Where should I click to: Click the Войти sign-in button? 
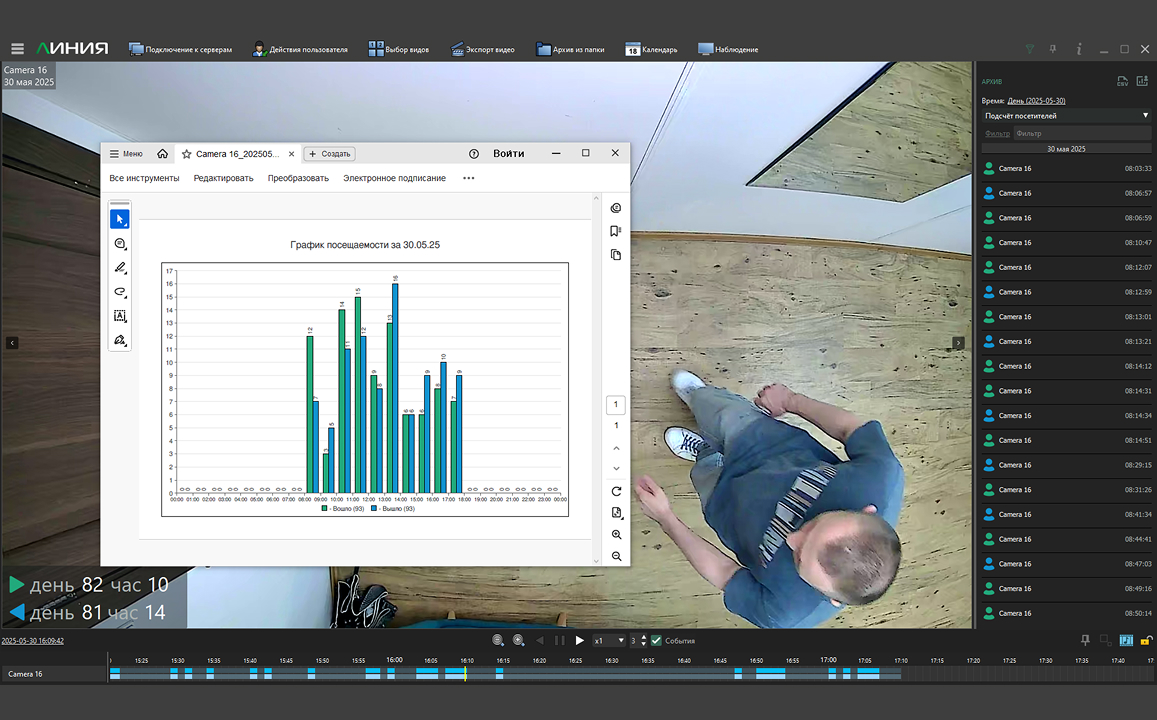[508, 154]
